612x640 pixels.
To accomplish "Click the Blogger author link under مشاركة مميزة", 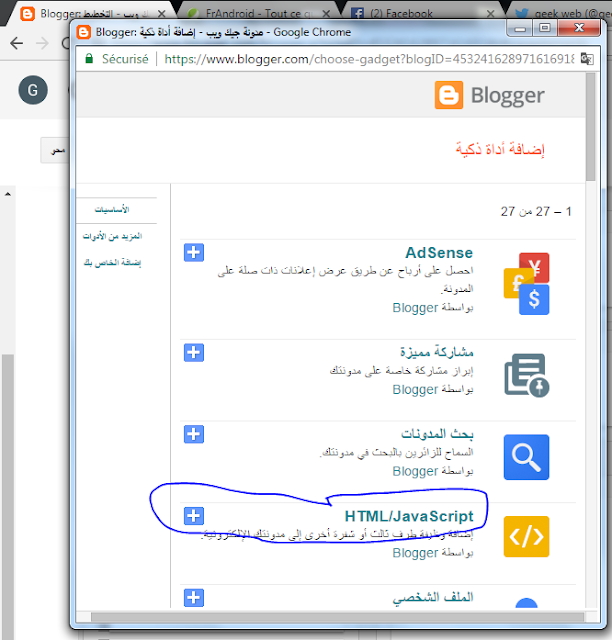I will [415, 389].
